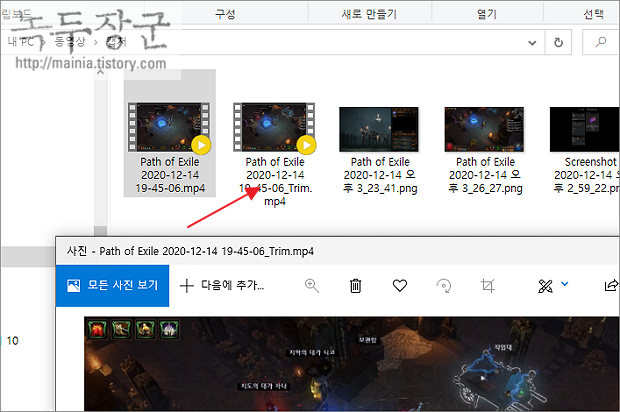Click the heart favorite icon
620x412 pixels.
pyautogui.click(x=400, y=285)
